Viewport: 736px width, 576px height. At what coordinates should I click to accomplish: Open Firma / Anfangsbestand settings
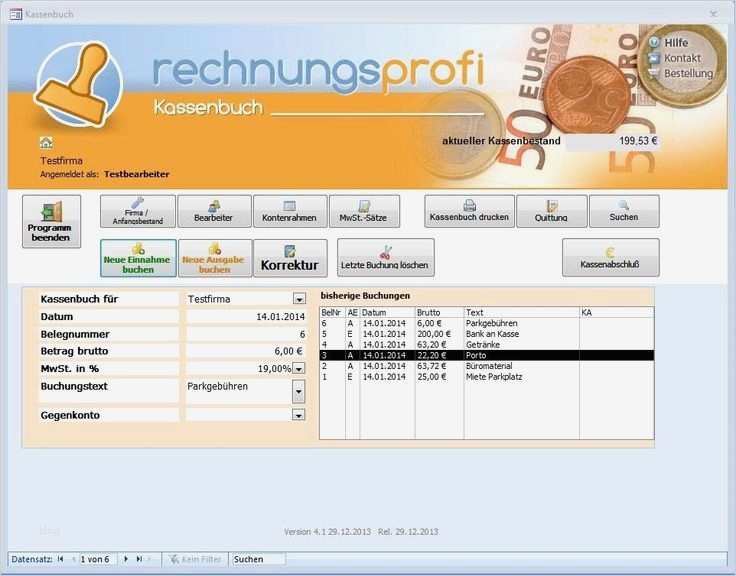pyautogui.click(x=138, y=212)
